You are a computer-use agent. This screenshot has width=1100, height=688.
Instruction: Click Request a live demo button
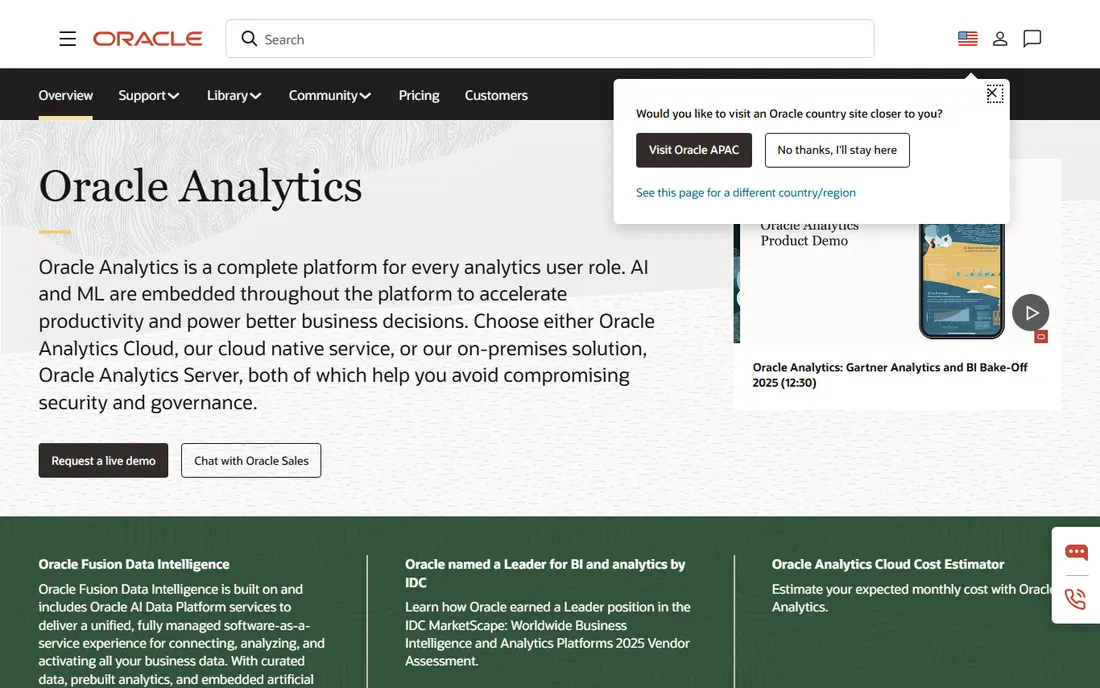pyautogui.click(x=103, y=460)
